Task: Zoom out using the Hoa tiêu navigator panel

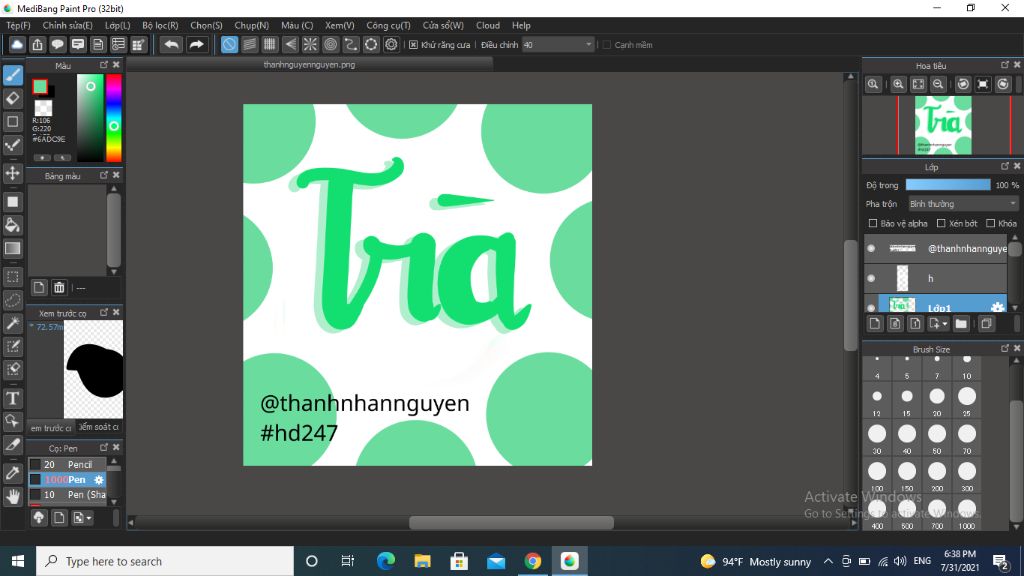Action: pos(938,84)
